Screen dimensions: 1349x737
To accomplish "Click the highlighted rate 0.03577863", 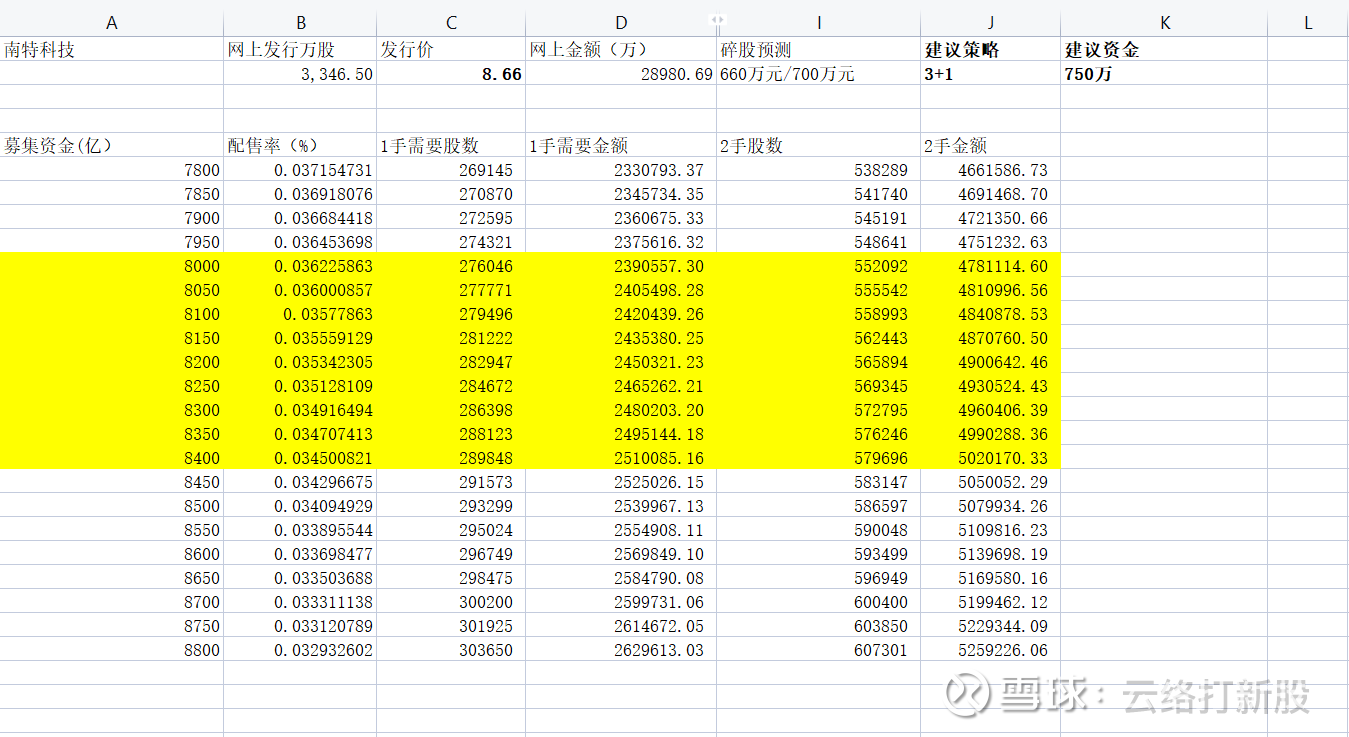I will [301, 314].
